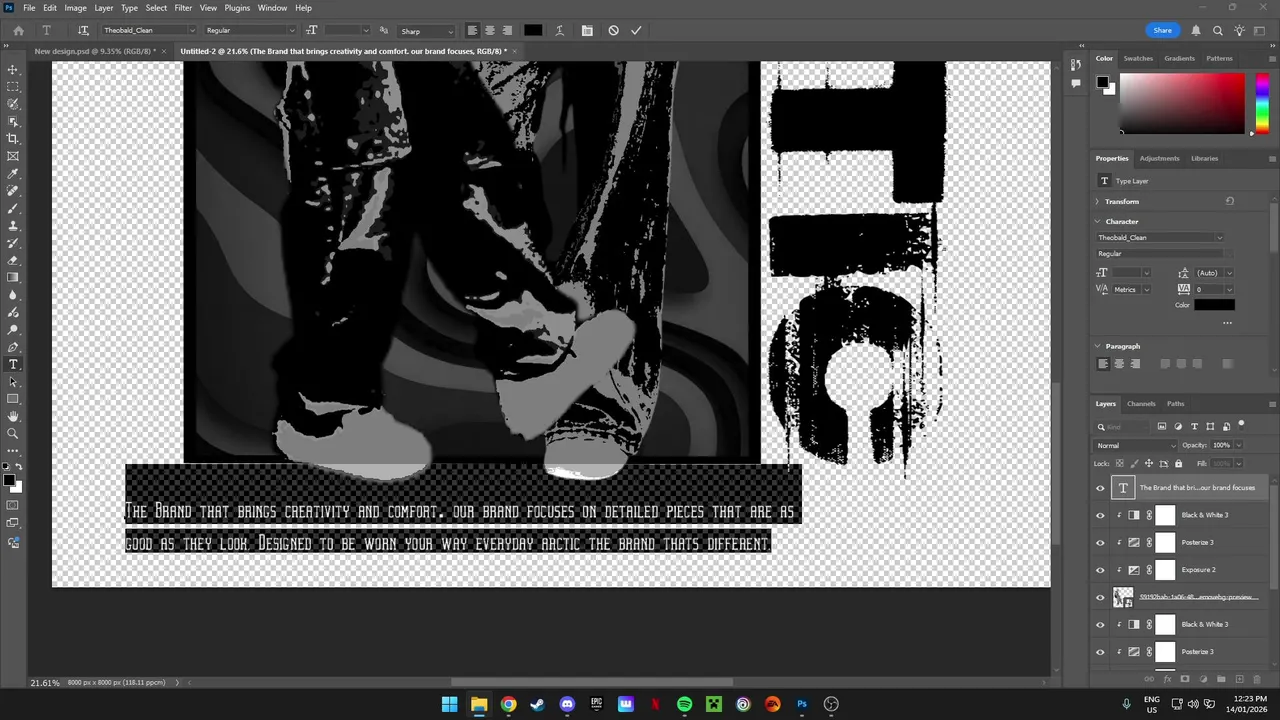Viewport: 1280px width, 720px height.
Task: Open the Plugins menu
Action: pos(237,8)
